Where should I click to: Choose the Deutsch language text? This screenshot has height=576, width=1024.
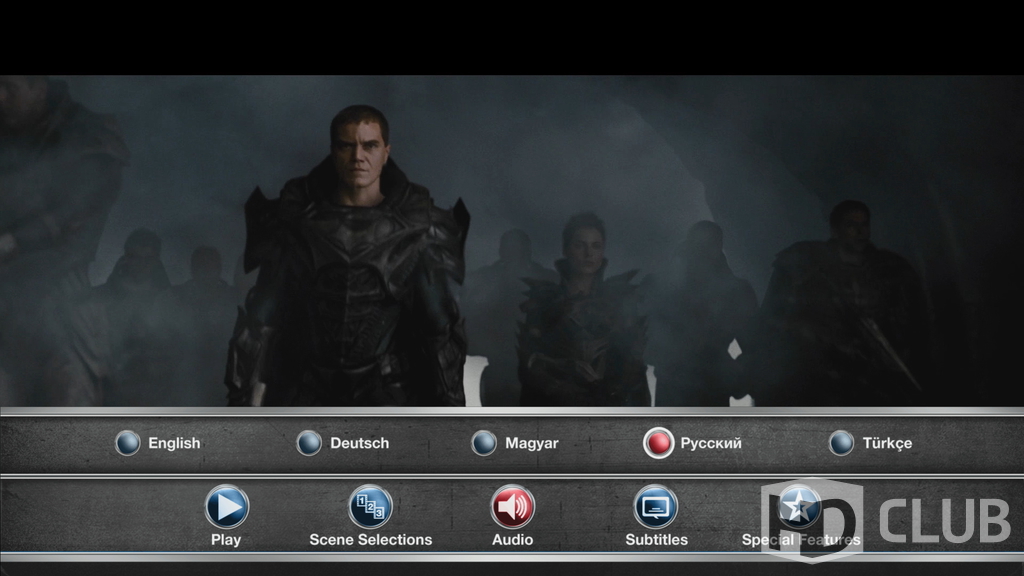[x=359, y=443]
